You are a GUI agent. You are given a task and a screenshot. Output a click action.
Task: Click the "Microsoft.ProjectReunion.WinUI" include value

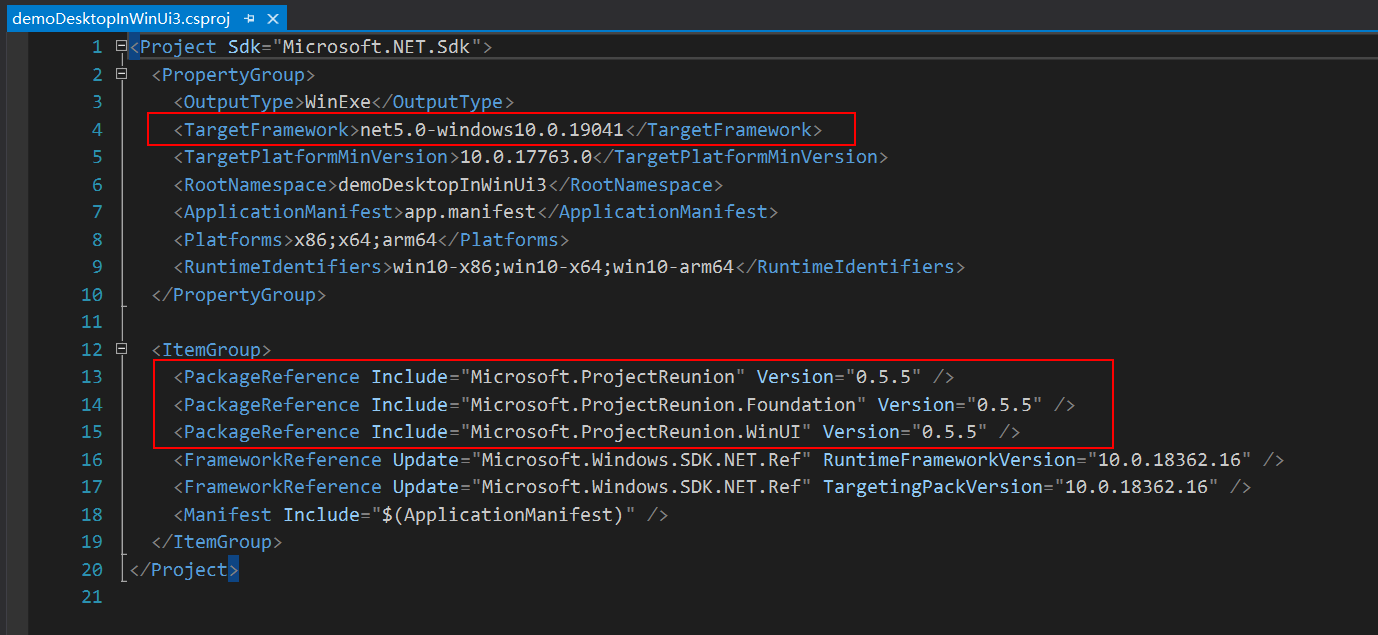[x=636, y=432]
